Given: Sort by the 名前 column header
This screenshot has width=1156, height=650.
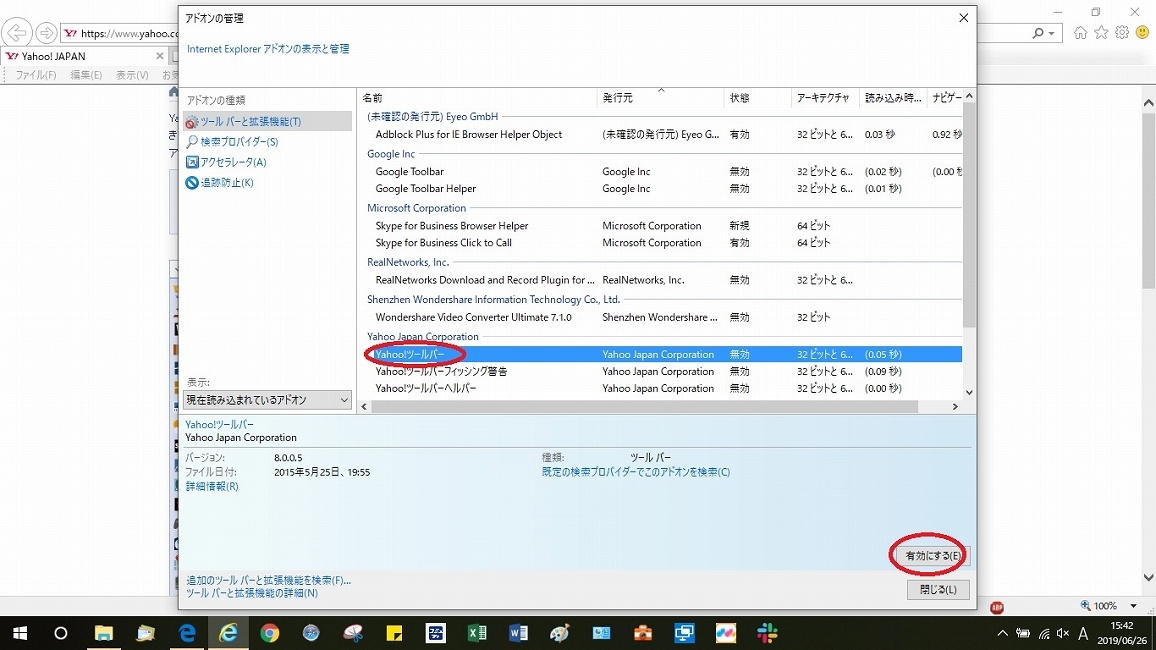Looking at the screenshot, I should (477, 98).
